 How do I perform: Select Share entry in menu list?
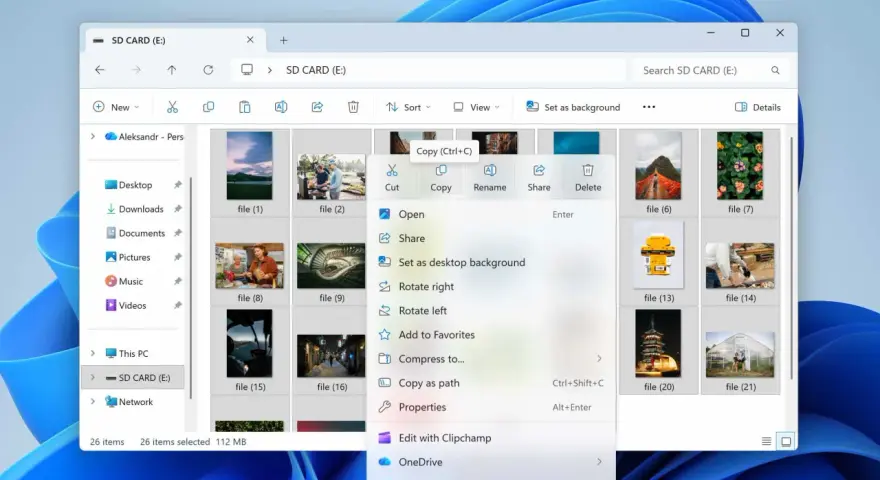point(491,238)
